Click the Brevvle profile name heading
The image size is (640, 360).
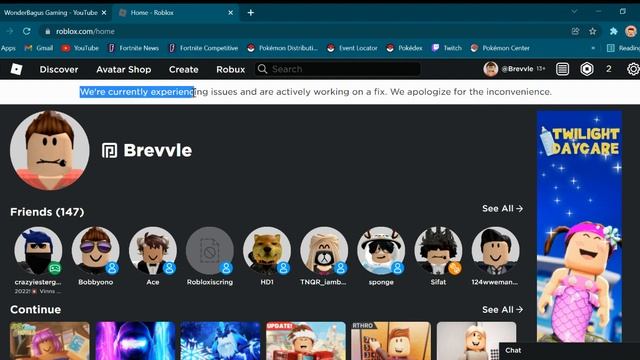(x=158, y=151)
